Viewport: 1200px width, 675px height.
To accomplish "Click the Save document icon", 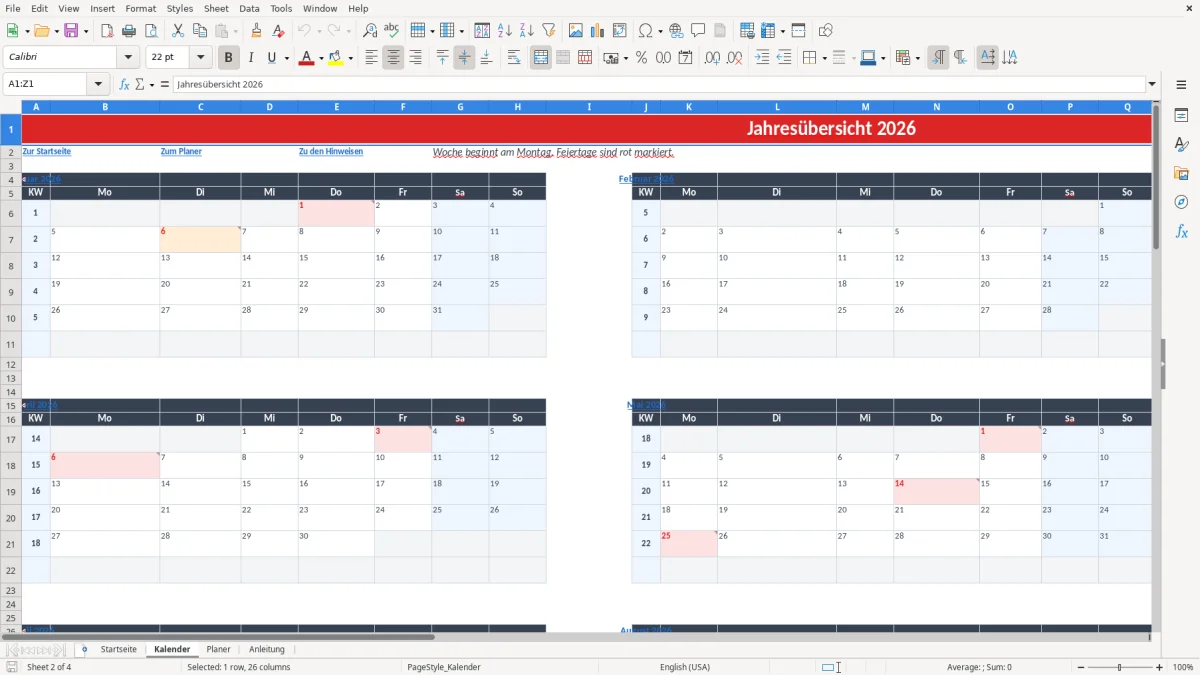I will coord(71,31).
